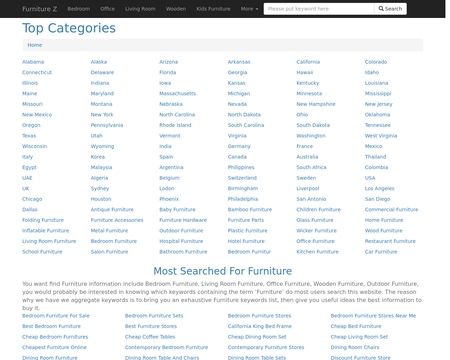
Task: Open the Kitchen Furniture link
Action: tap(318, 252)
